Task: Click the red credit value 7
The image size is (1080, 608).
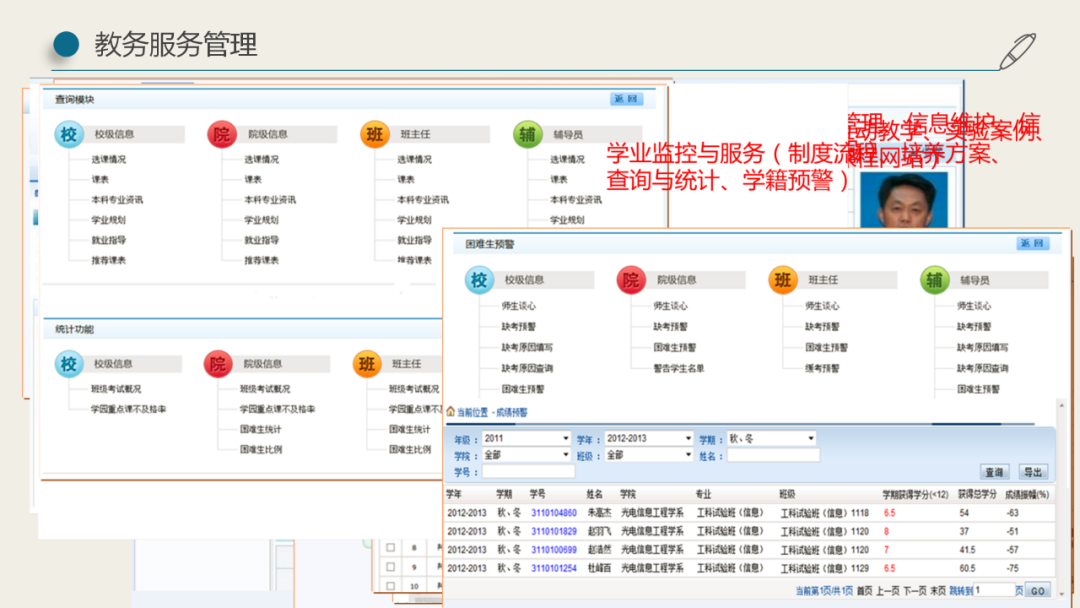Action: pyautogui.click(x=886, y=550)
